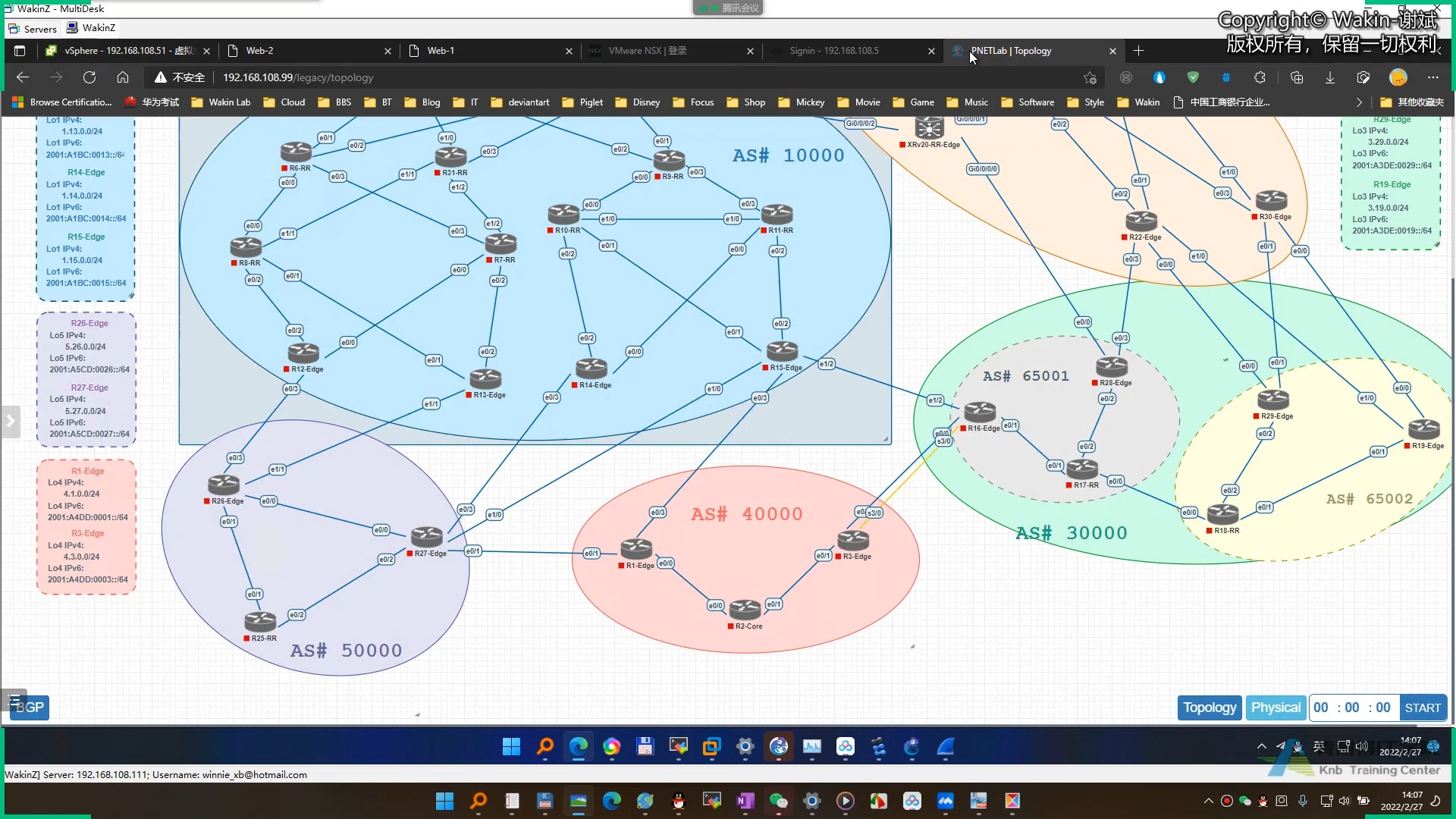
Task: Switch to the Topology view
Action: point(1210,708)
